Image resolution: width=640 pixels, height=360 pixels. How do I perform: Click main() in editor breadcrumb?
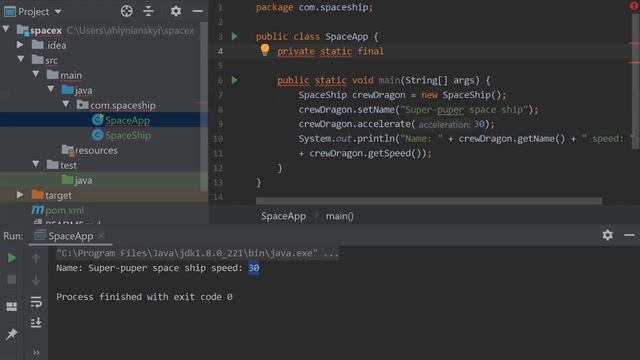pyautogui.click(x=340, y=216)
